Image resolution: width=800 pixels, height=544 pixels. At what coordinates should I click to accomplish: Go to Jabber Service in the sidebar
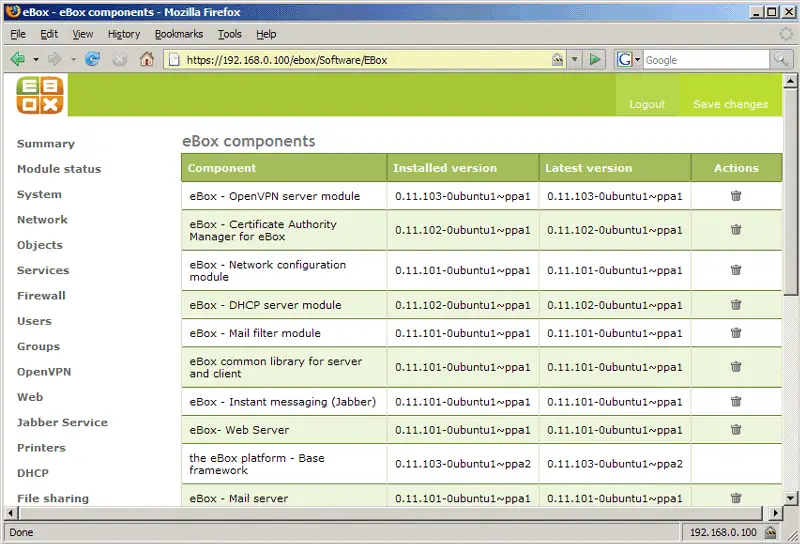pyautogui.click(x=62, y=423)
